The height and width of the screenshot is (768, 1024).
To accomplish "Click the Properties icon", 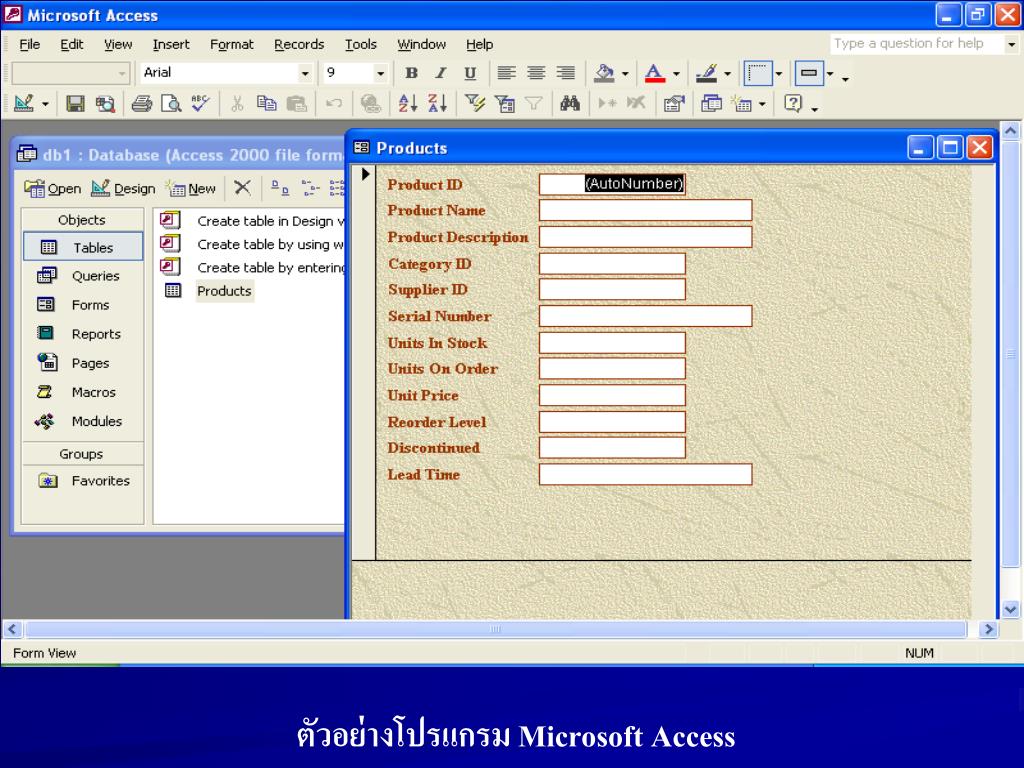I will (673, 103).
